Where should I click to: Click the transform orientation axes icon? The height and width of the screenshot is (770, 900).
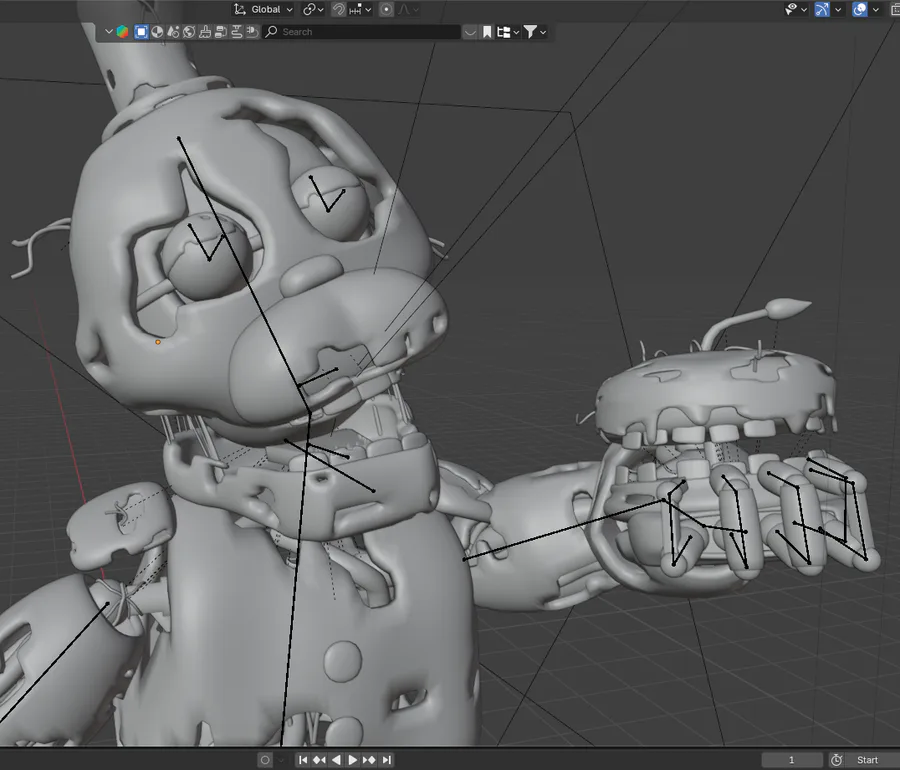click(239, 9)
